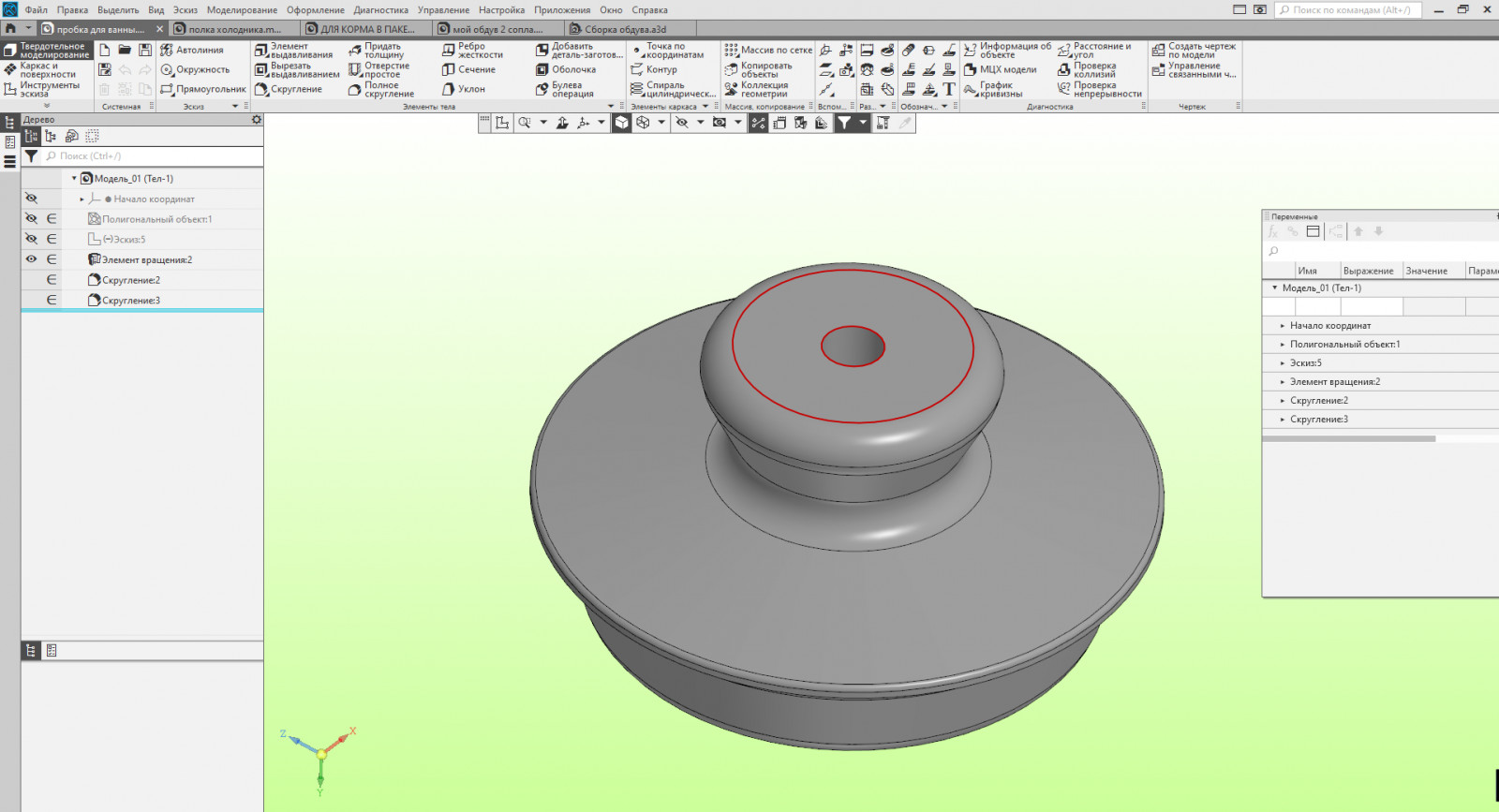Open Эскиз group dropdown arrow
This screenshot has width=1499, height=812.
tap(235, 106)
